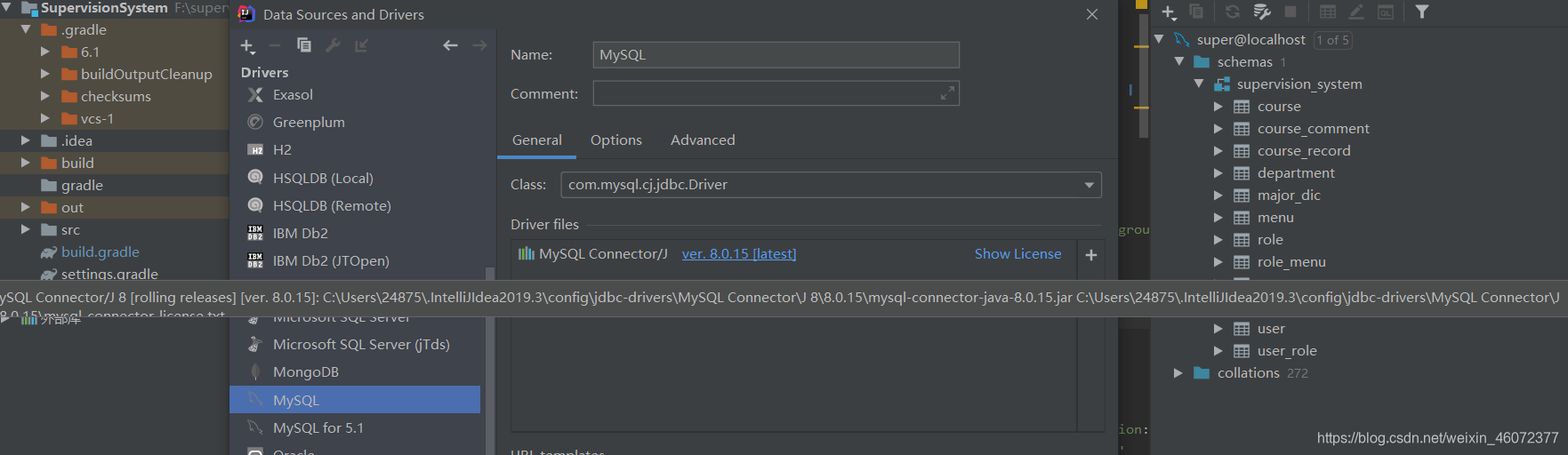
Task: Close the Data Sources and Drivers dialog
Action: point(1092,14)
